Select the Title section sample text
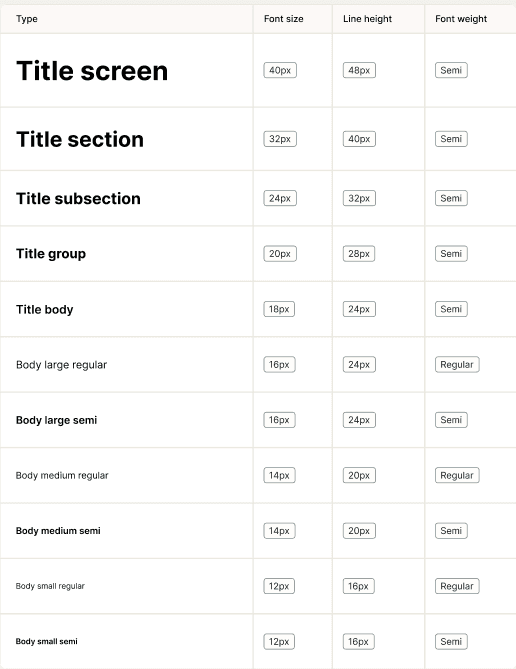 coord(80,139)
